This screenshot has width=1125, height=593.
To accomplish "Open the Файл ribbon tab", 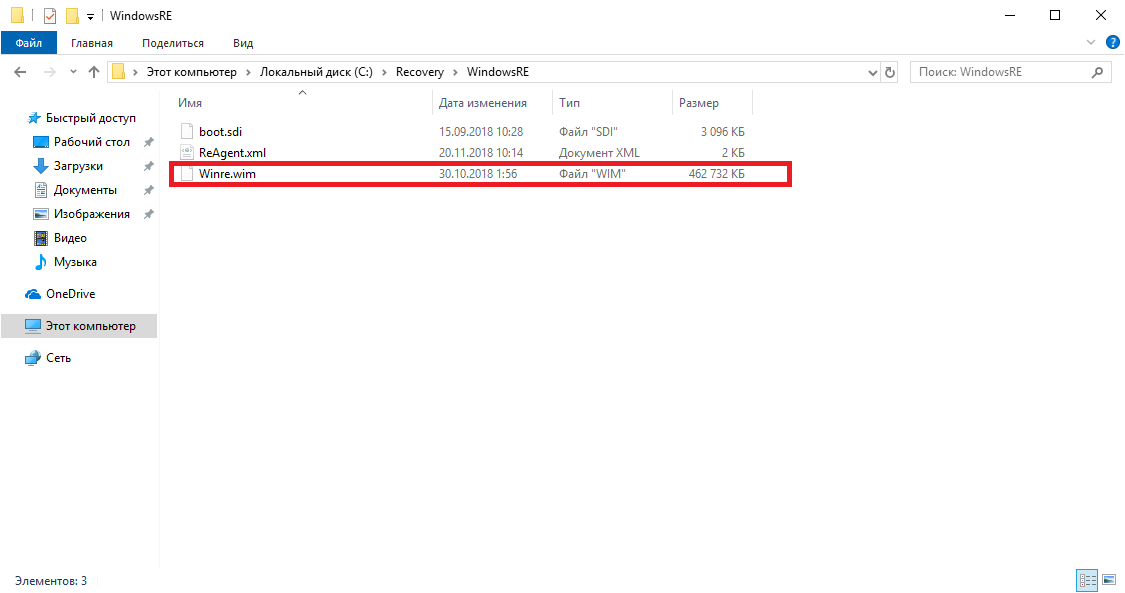I will (x=29, y=43).
